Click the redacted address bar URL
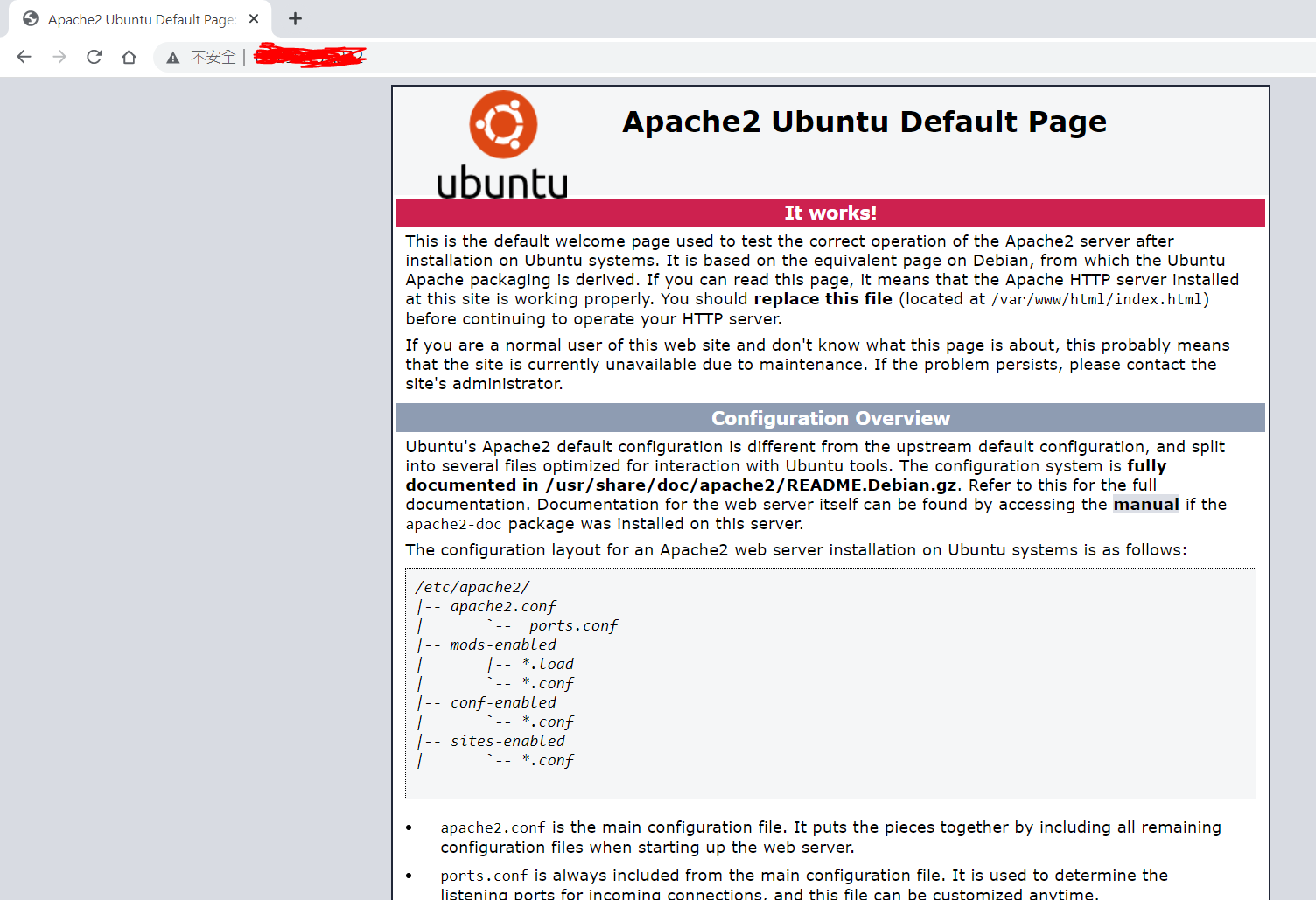The height and width of the screenshot is (900, 1316). [x=310, y=57]
